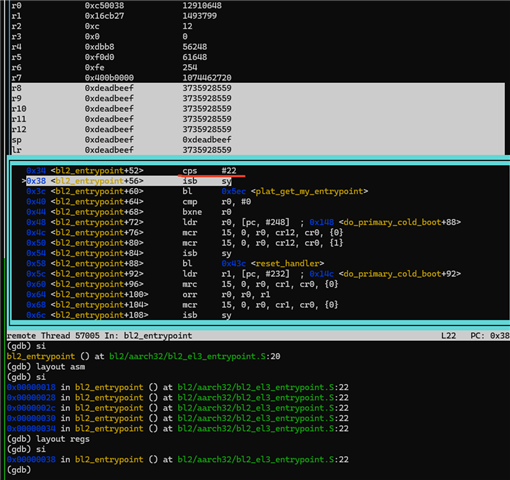Image resolution: width=510 pixels, height=480 pixels.
Task: Select address 0x00000034 in console output
Action: pyautogui.click(x=31, y=429)
